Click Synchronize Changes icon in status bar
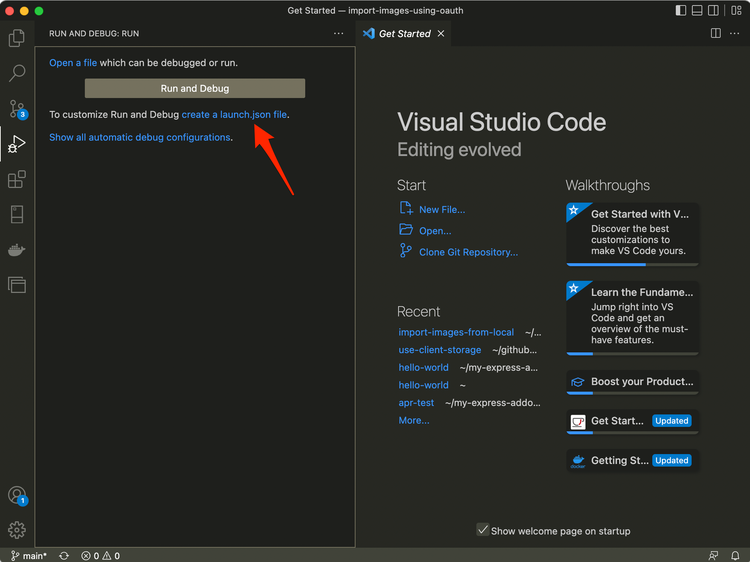The width and height of the screenshot is (750, 562). click(64, 555)
